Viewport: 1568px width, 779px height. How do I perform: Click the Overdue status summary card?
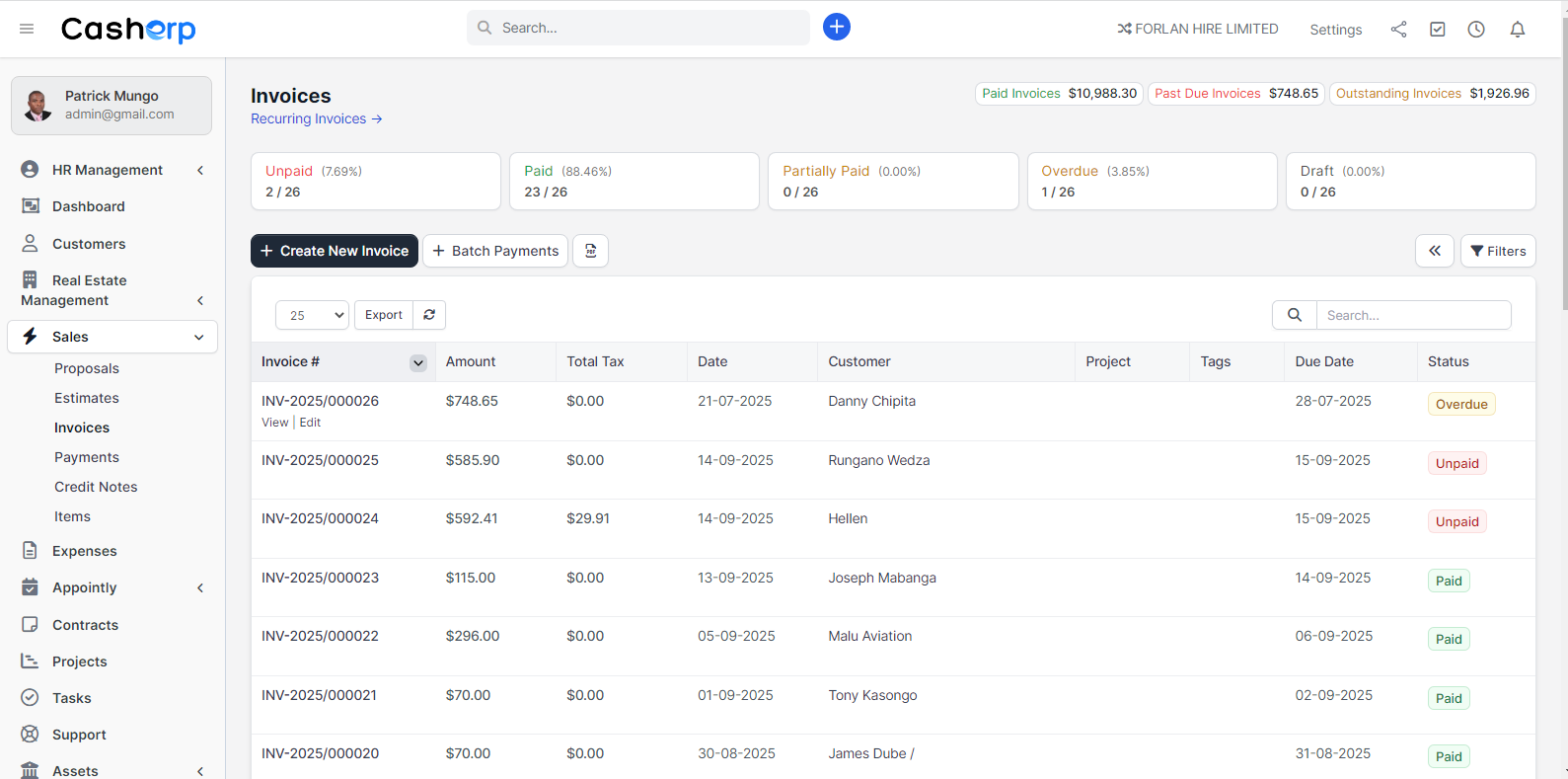click(x=1152, y=181)
